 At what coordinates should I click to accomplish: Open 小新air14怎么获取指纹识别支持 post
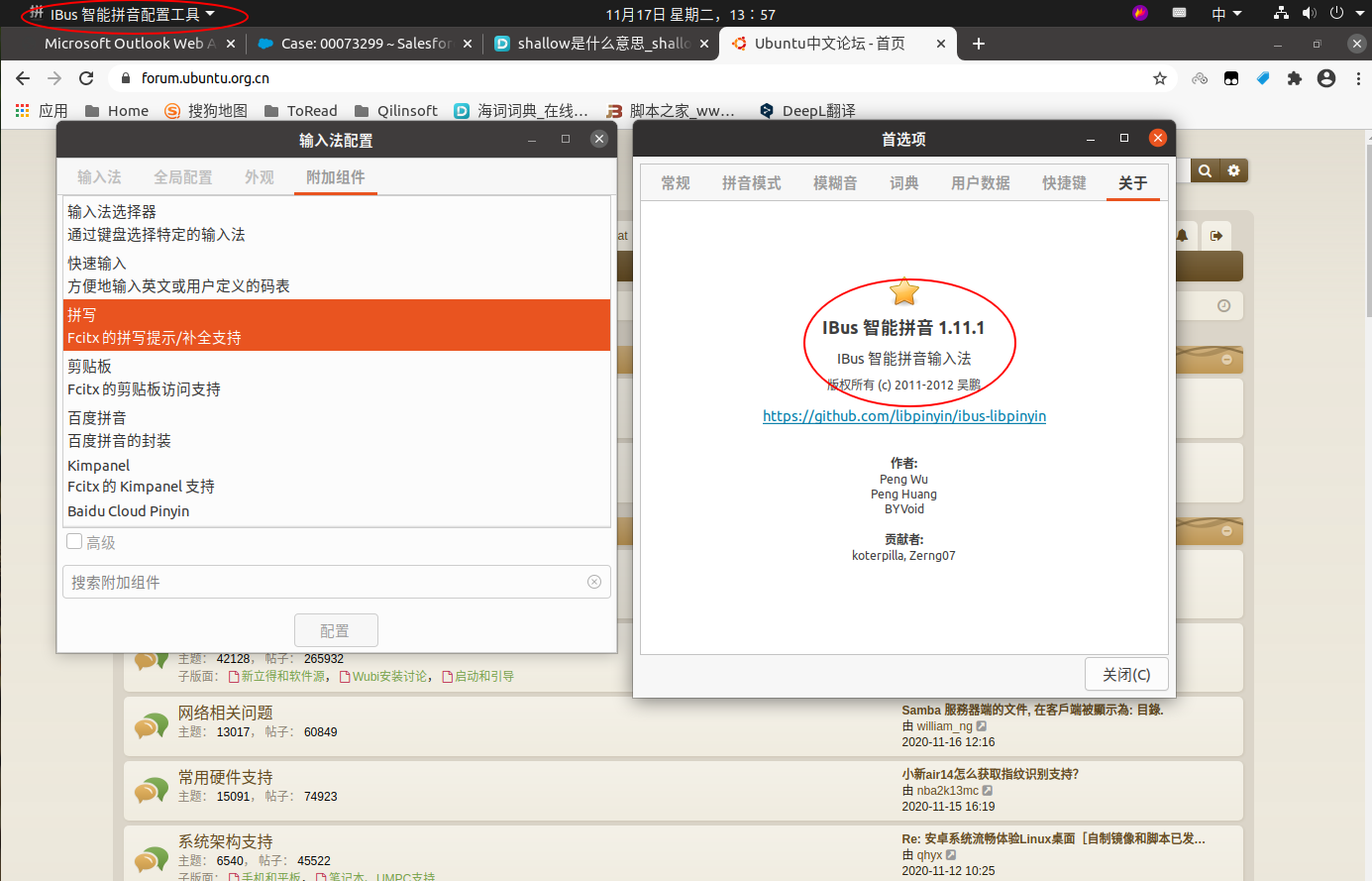pos(990,774)
